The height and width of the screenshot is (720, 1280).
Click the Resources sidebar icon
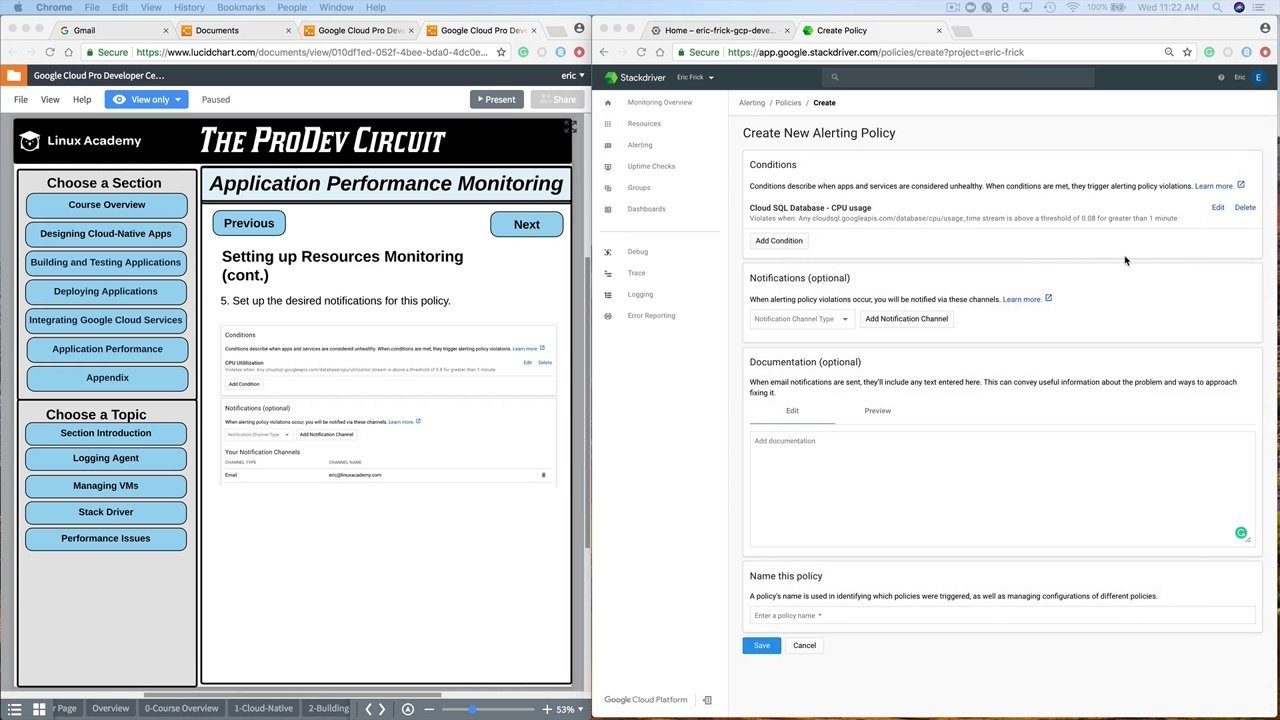pos(608,124)
